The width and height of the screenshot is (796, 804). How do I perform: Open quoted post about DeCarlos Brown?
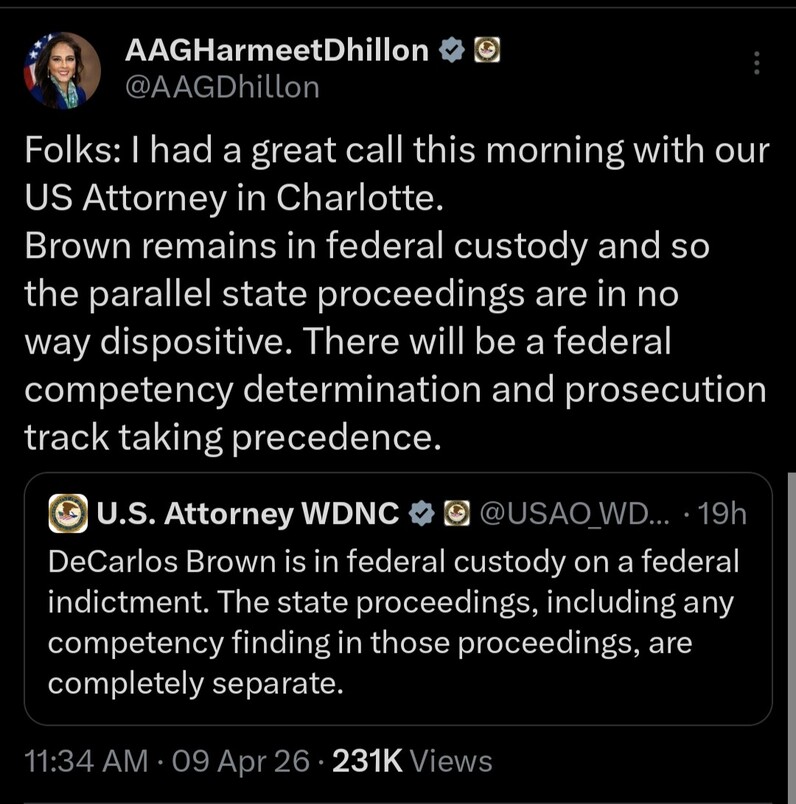click(397, 622)
